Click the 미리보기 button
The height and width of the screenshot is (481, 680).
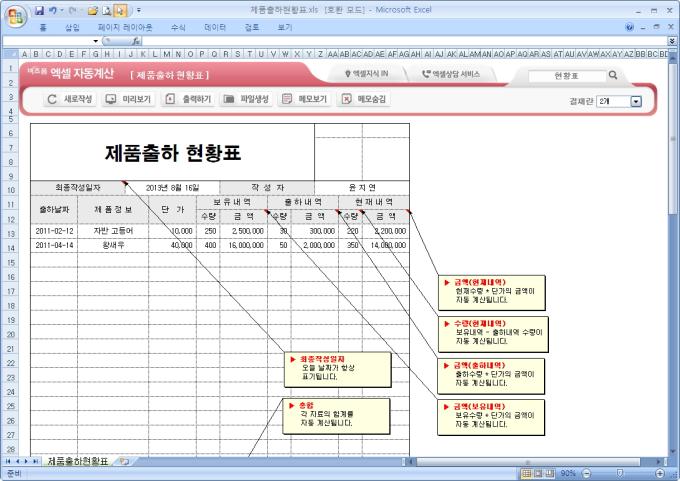[x=129, y=99]
